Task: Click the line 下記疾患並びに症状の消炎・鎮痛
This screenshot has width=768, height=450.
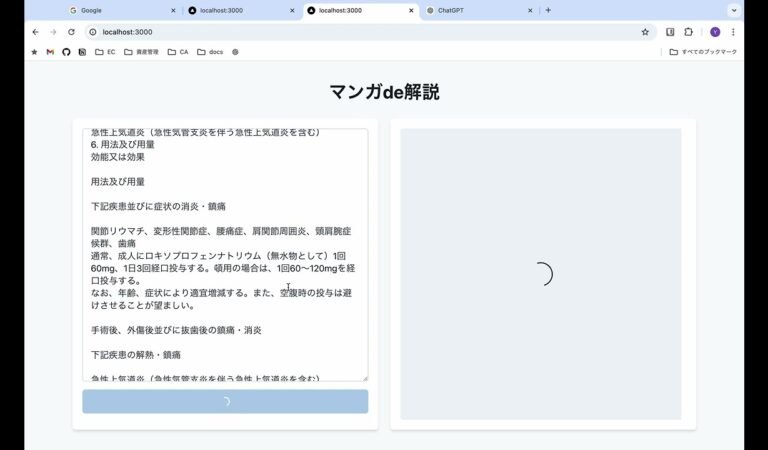Action: coord(158,207)
